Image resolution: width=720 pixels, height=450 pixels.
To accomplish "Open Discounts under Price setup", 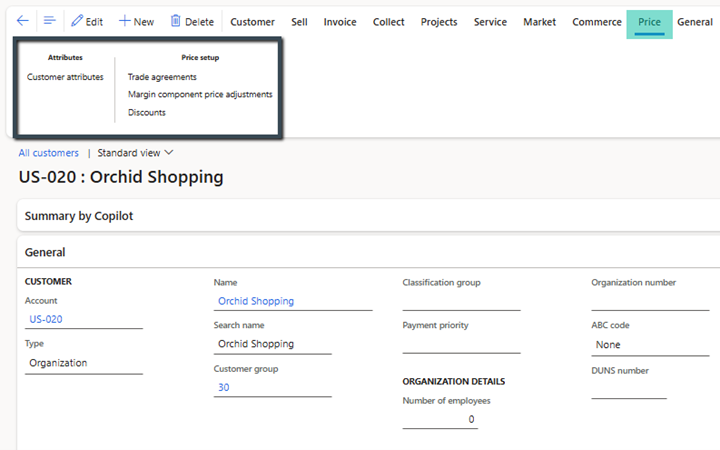I will [x=147, y=113].
